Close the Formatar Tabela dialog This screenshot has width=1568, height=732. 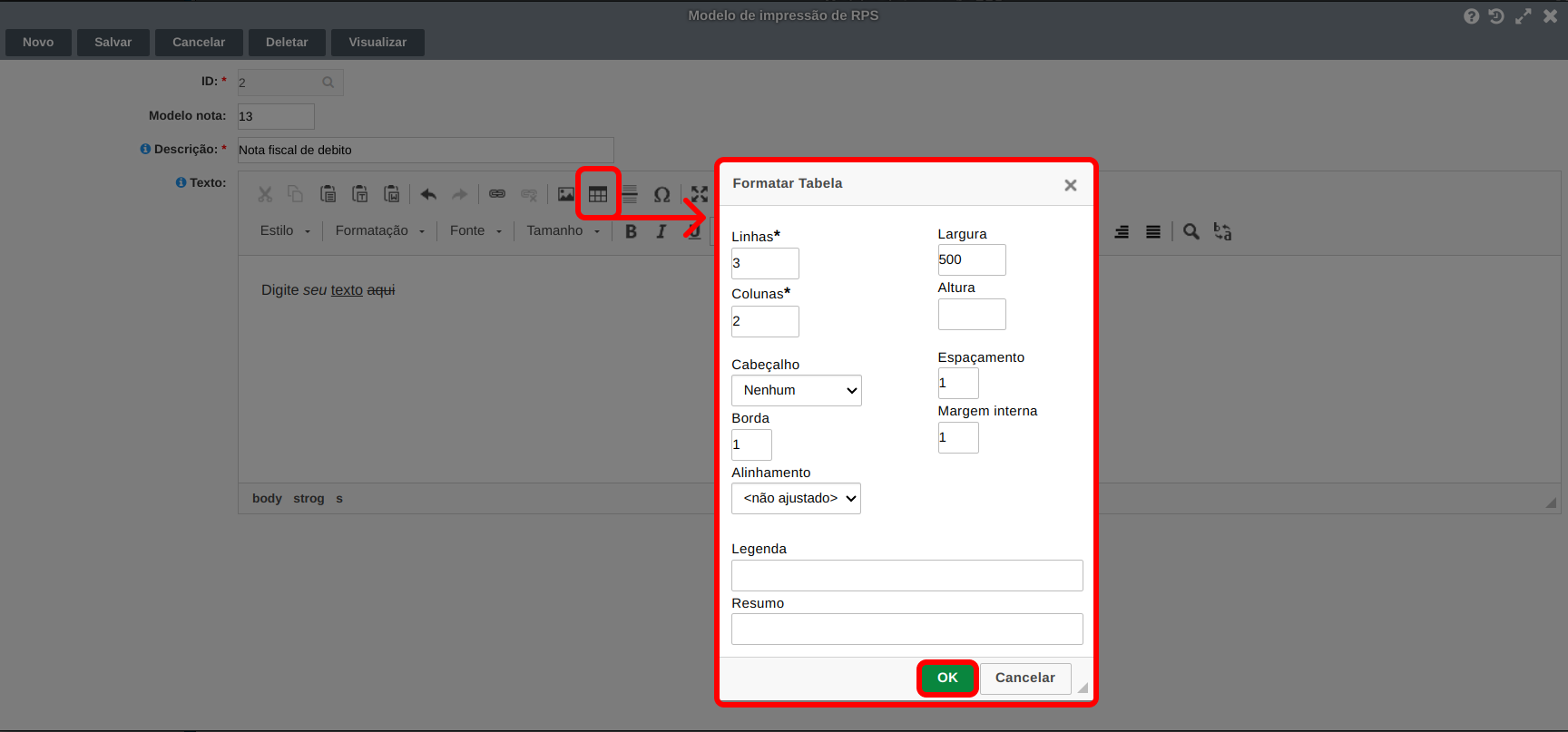(1071, 185)
